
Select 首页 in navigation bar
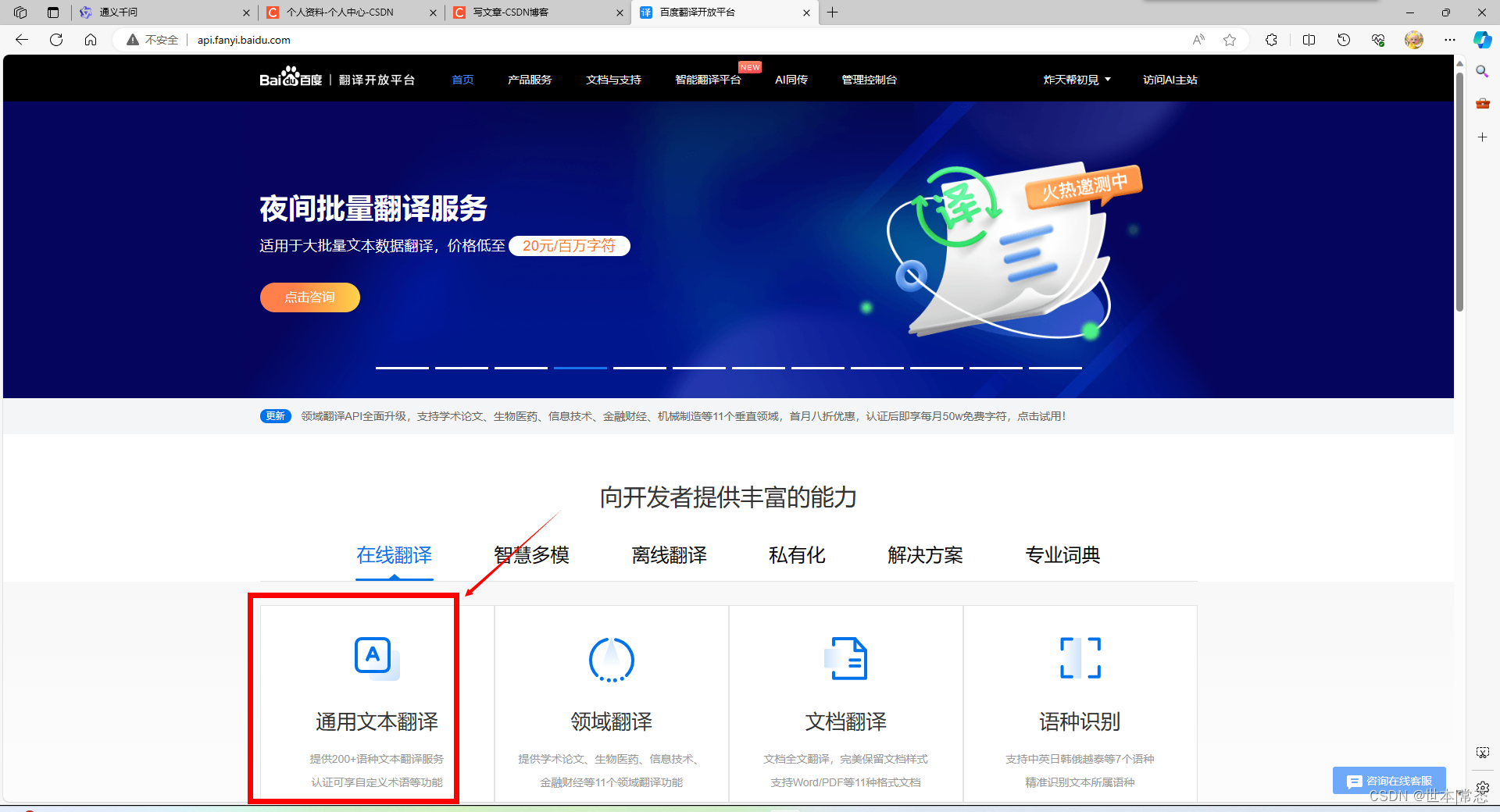pos(462,80)
